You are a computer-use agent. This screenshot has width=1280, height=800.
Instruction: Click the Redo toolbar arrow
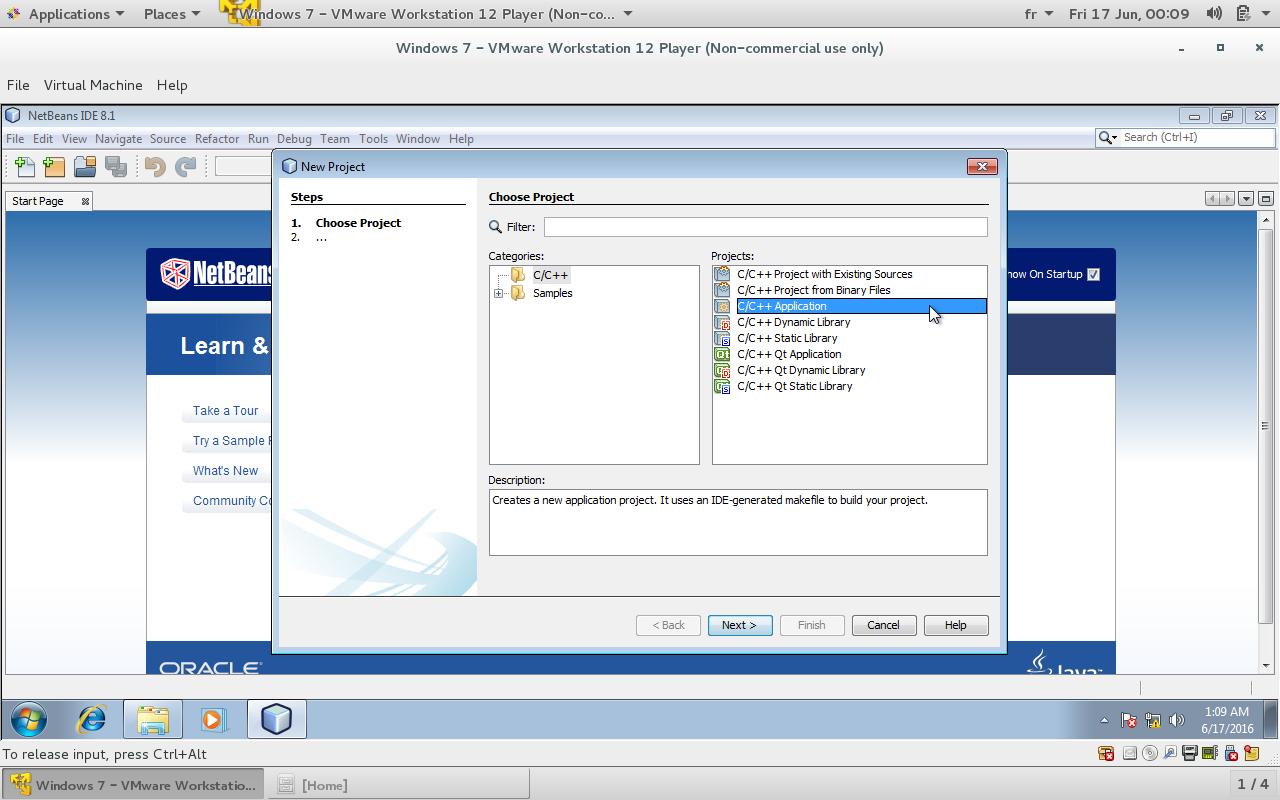(186, 167)
